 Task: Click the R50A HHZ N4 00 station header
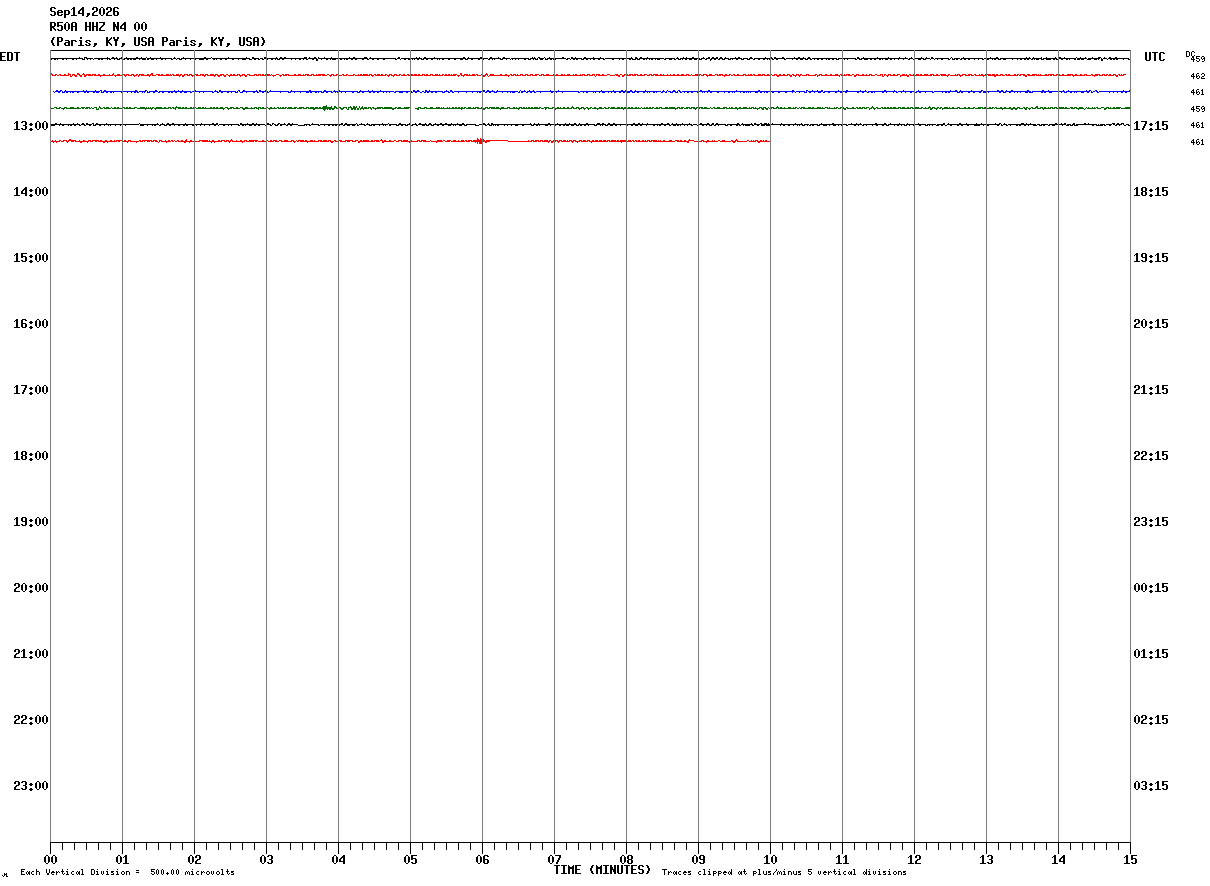(x=98, y=27)
